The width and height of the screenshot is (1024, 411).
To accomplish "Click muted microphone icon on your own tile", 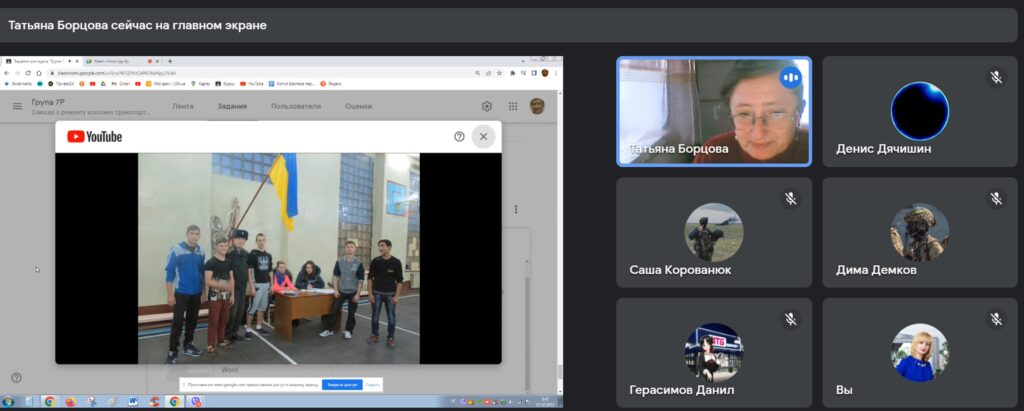I will [996, 319].
